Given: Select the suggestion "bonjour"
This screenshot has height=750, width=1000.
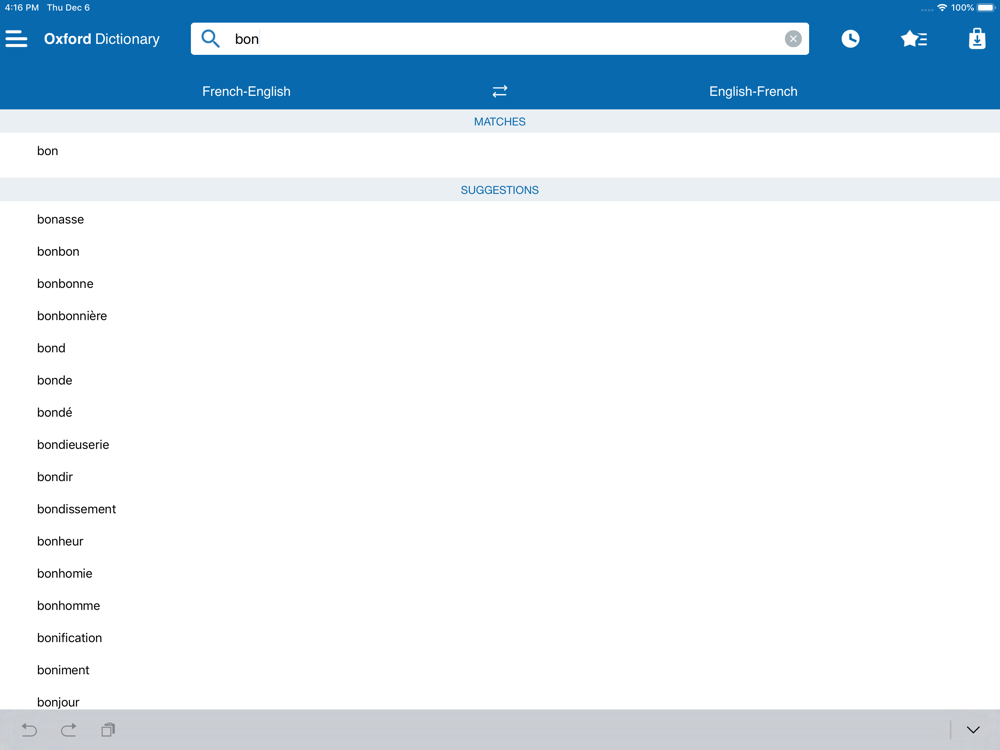Looking at the screenshot, I should [500, 702].
